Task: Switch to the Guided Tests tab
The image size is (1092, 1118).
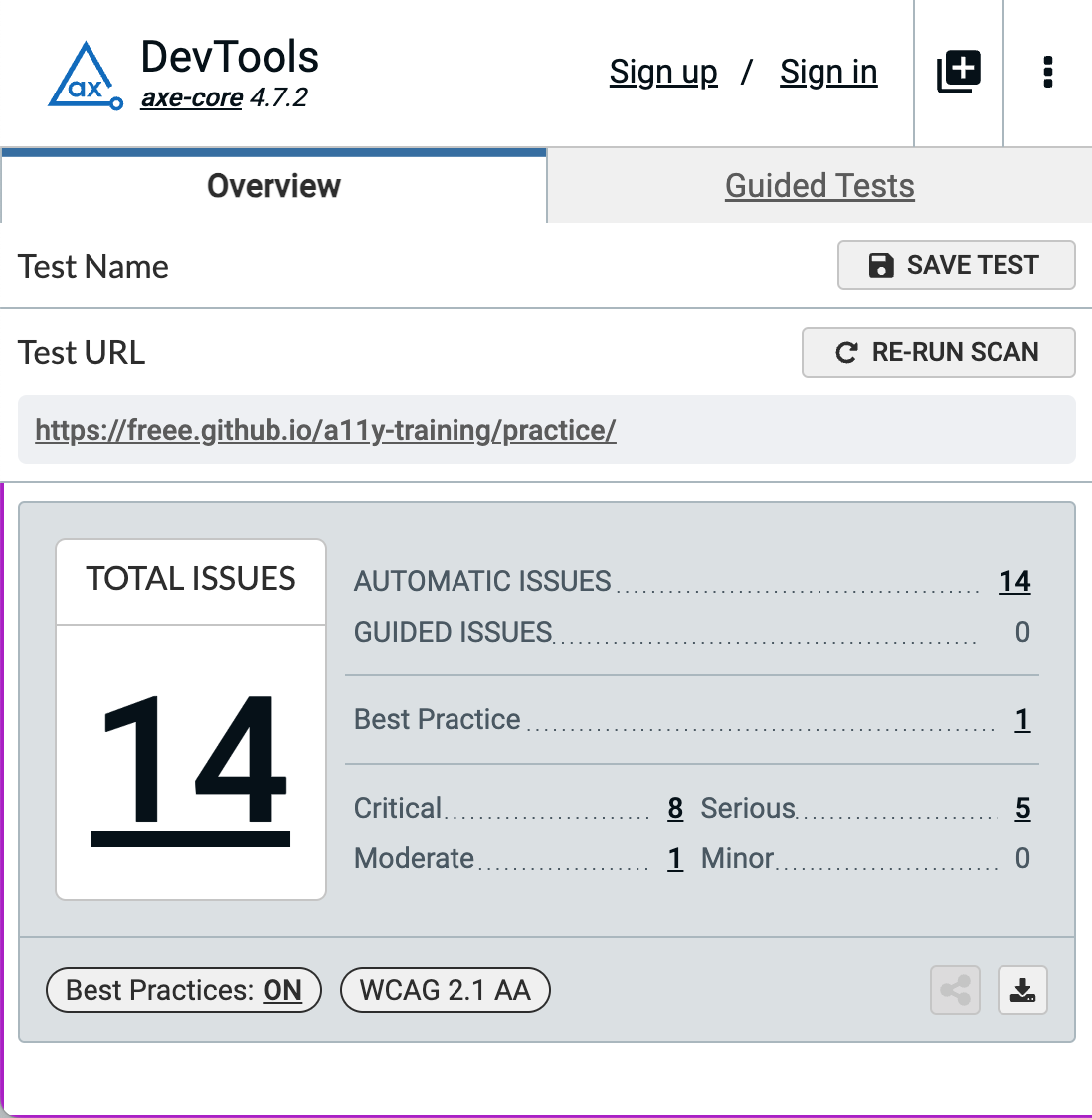Action: tap(819, 186)
